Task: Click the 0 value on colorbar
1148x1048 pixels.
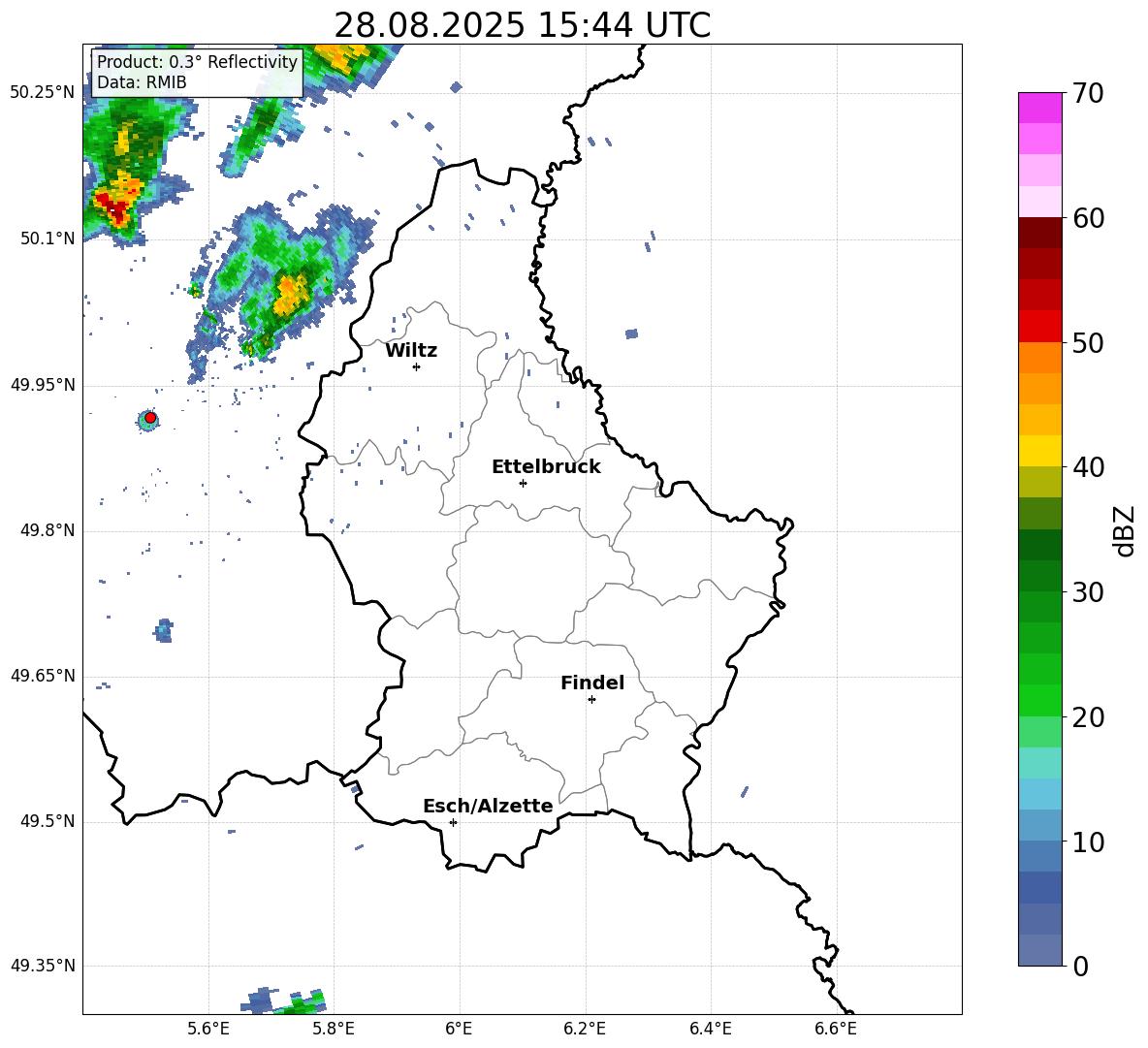Action: pyautogui.click(x=1081, y=967)
